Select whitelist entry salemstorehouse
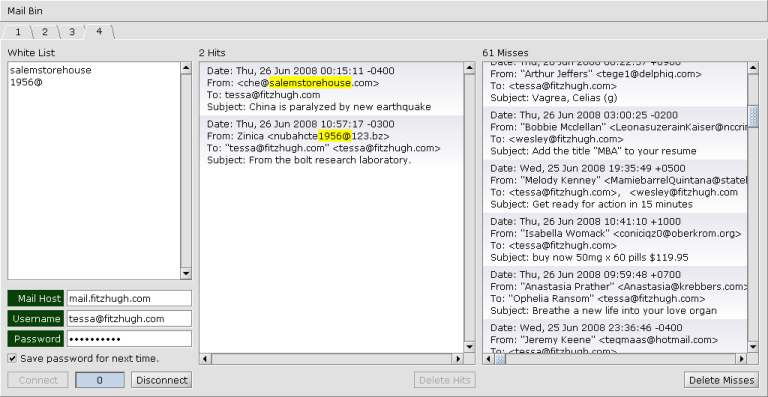This screenshot has height=397, width=768. pyautogui.click(x=50, y=70)
